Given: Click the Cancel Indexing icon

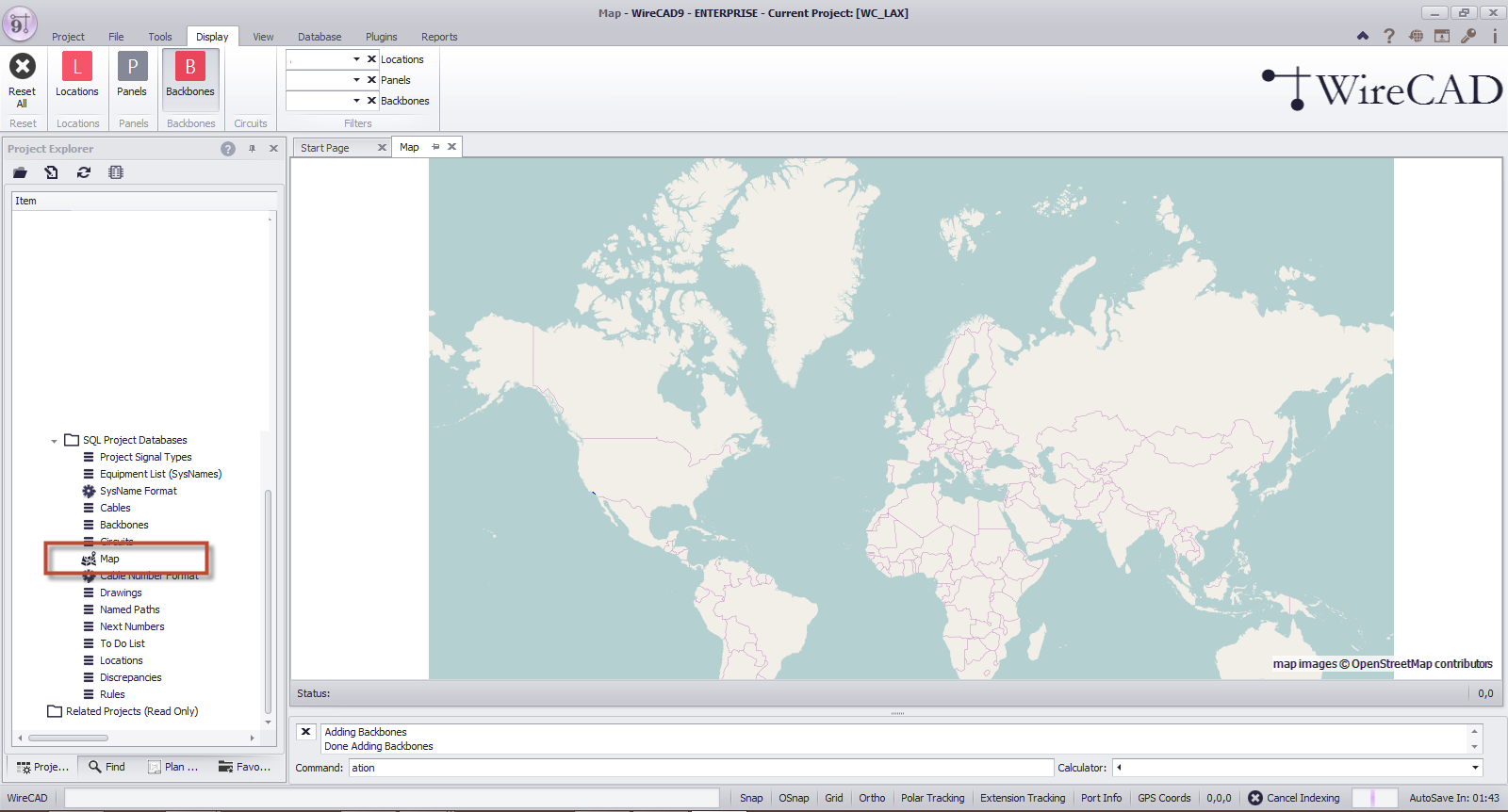Looking at the screenshot, I should [1255, 798].
